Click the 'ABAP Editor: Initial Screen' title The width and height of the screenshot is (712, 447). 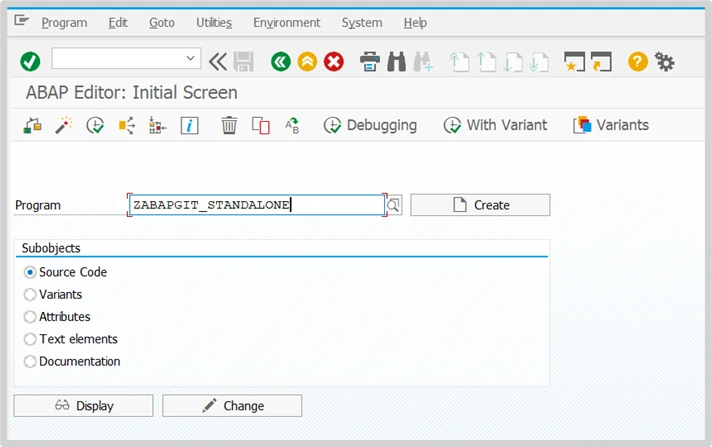click(131, 93)
